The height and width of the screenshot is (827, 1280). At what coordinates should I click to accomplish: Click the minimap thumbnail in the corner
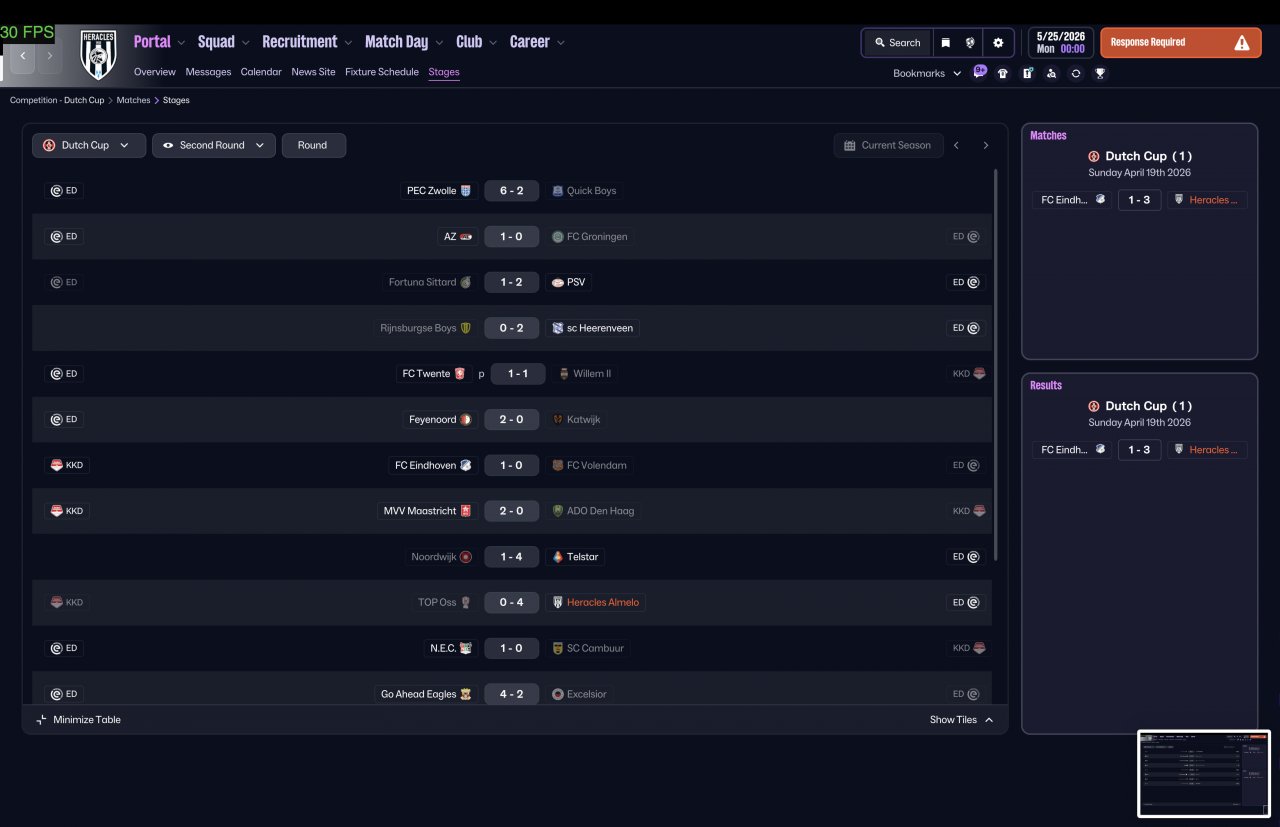click(x=1204, y=774)
